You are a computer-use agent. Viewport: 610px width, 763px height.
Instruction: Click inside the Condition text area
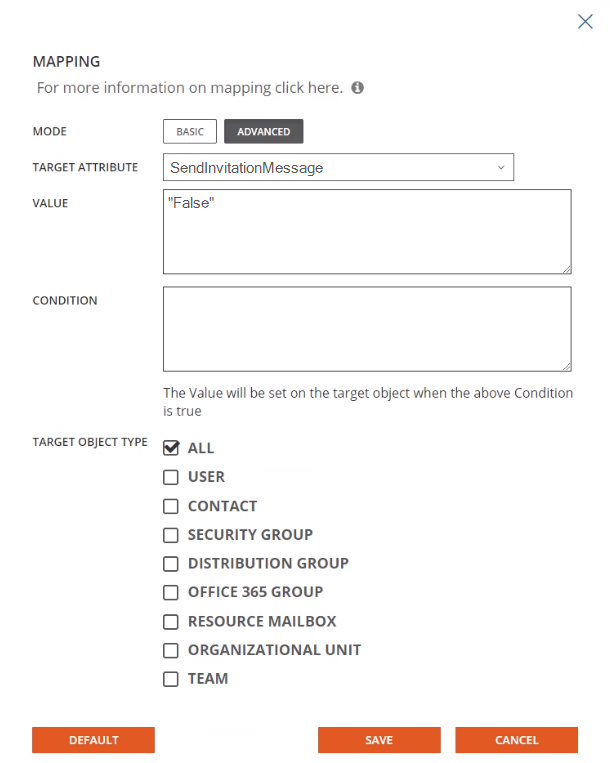pyautogui.click(x=367, y=329)
